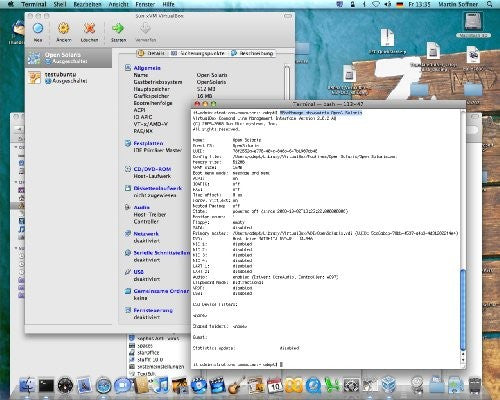
Task: Open the Fernsteuerung settings link
Action: click(x=153, y=310)
